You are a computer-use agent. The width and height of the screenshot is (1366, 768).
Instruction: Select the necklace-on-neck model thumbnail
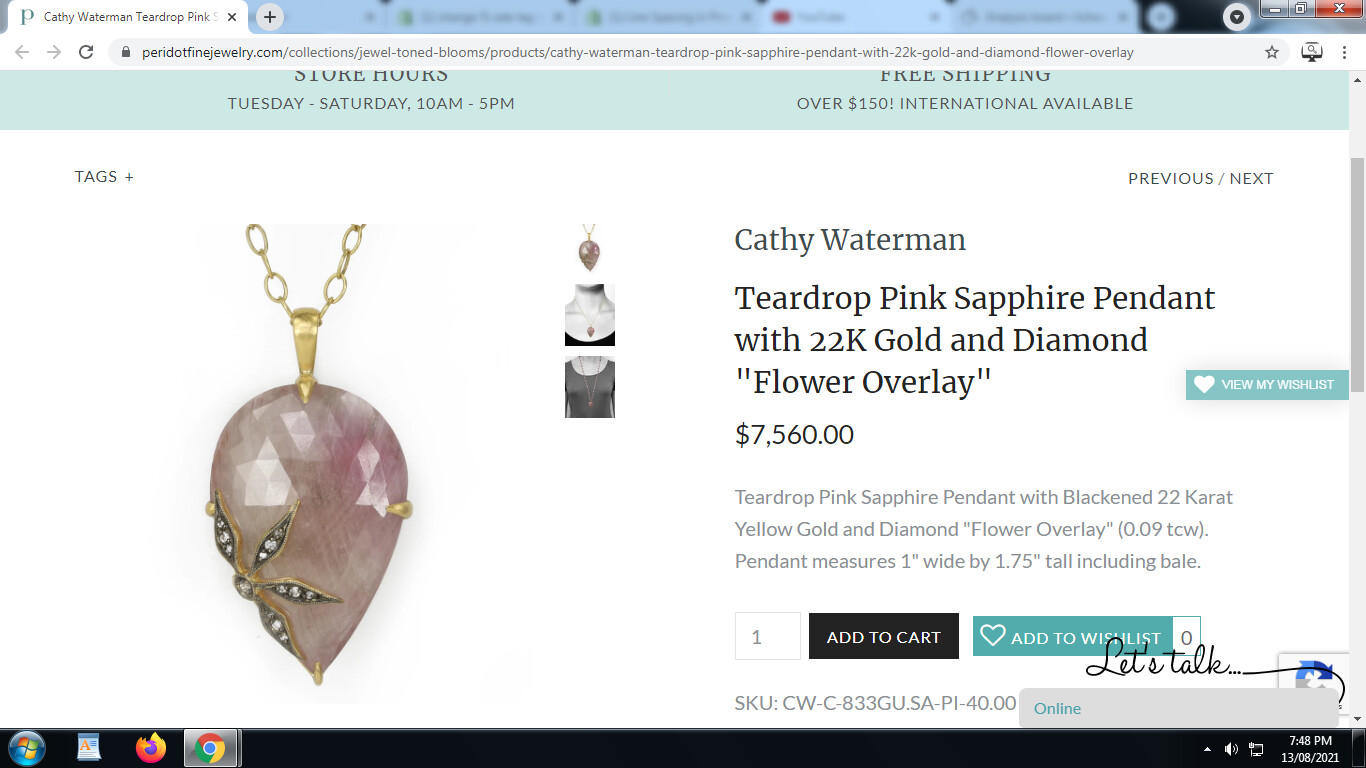[590, 315]
